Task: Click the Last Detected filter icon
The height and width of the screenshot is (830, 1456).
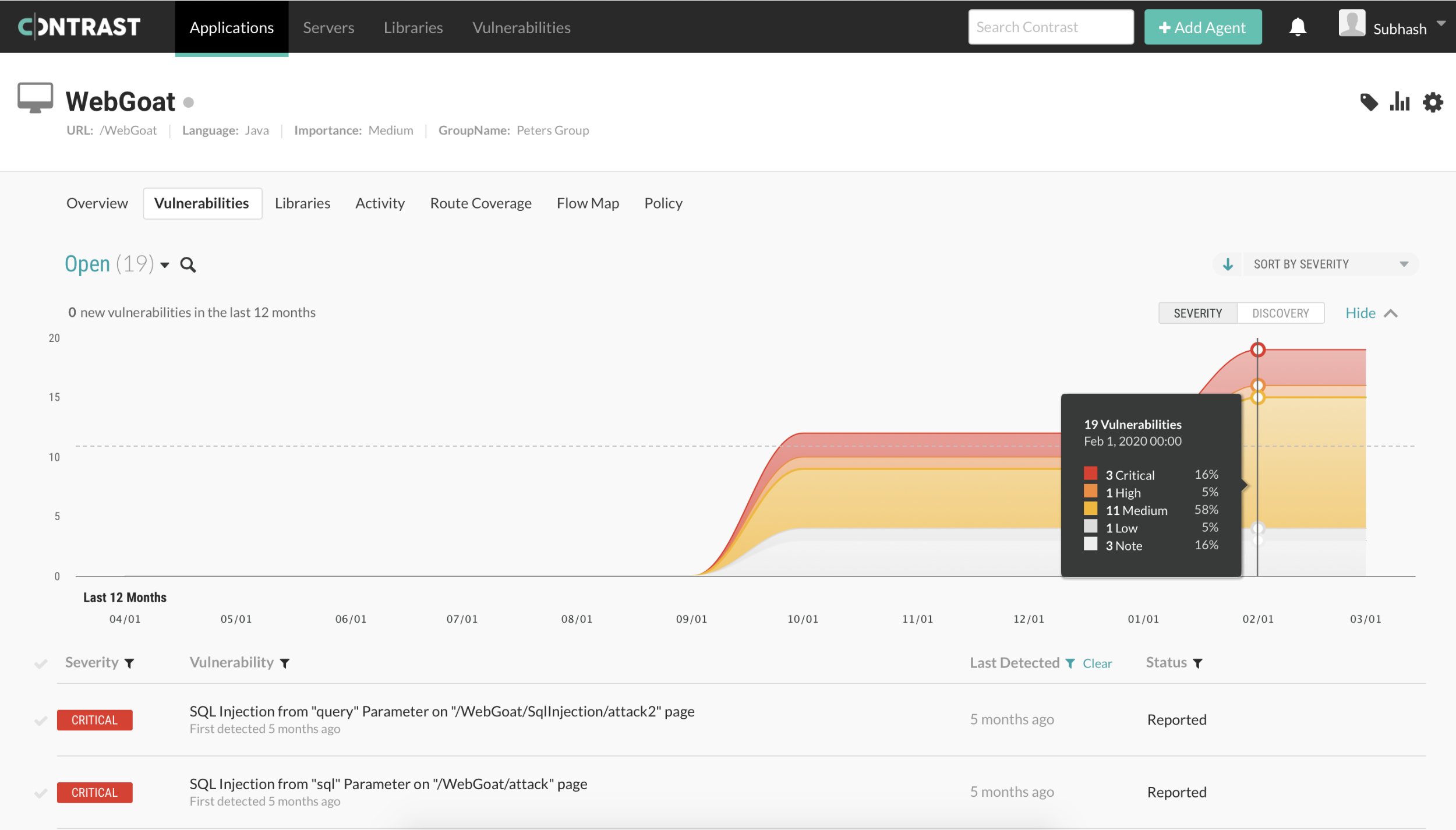Action: [x=1070, y=663]
